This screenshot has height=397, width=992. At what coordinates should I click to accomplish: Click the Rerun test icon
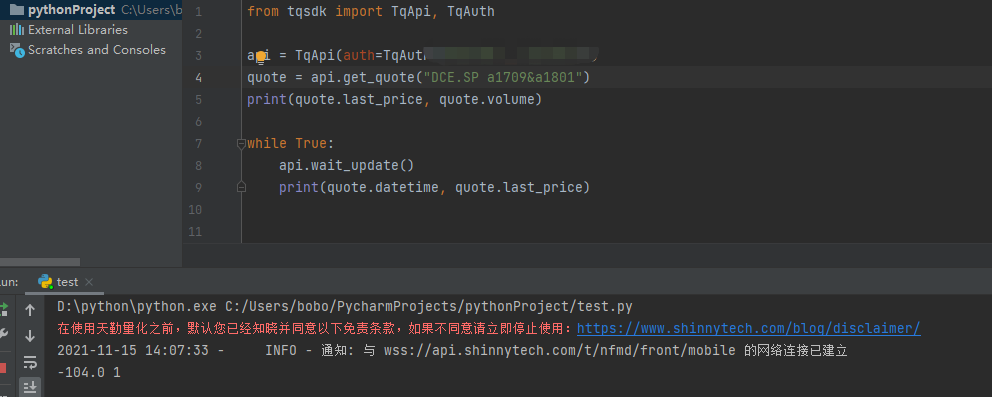[x=3, y=309]
